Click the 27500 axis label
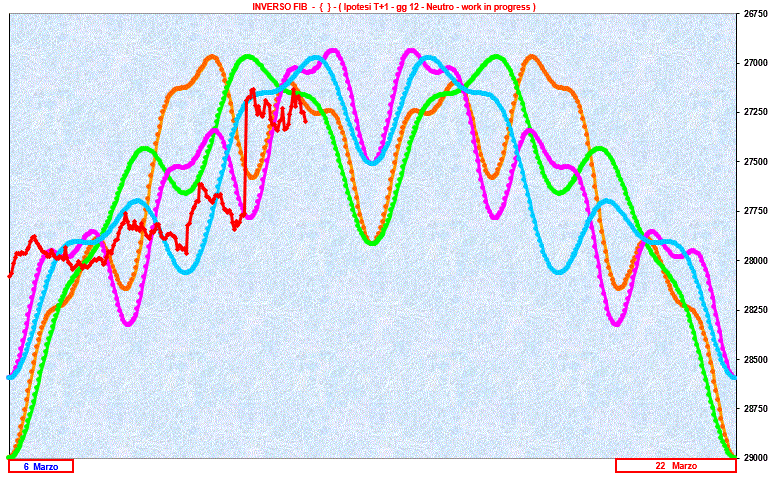The width and height of the screenshot is (776, 477). (755, 162)
